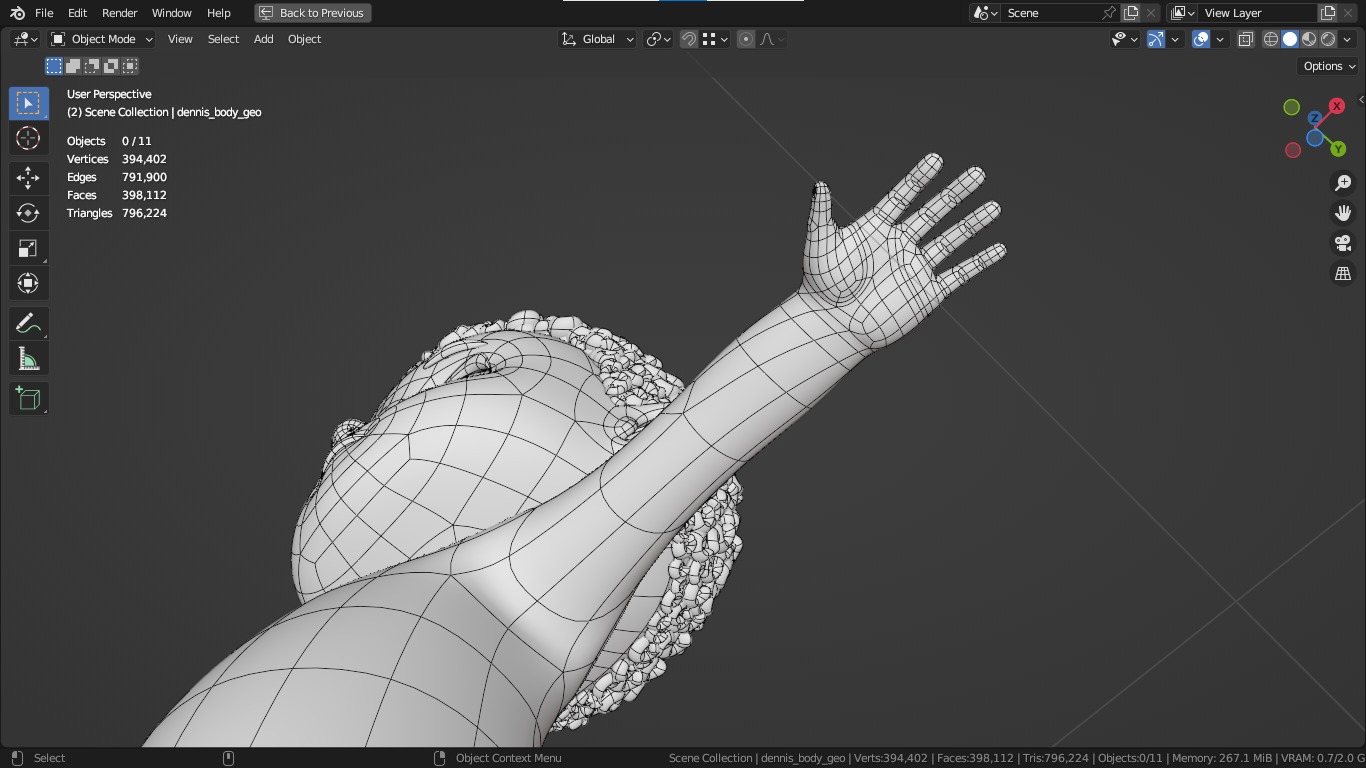Pick the Add Cube tool
Screen dimensions: 1366x768
(28, 399)
